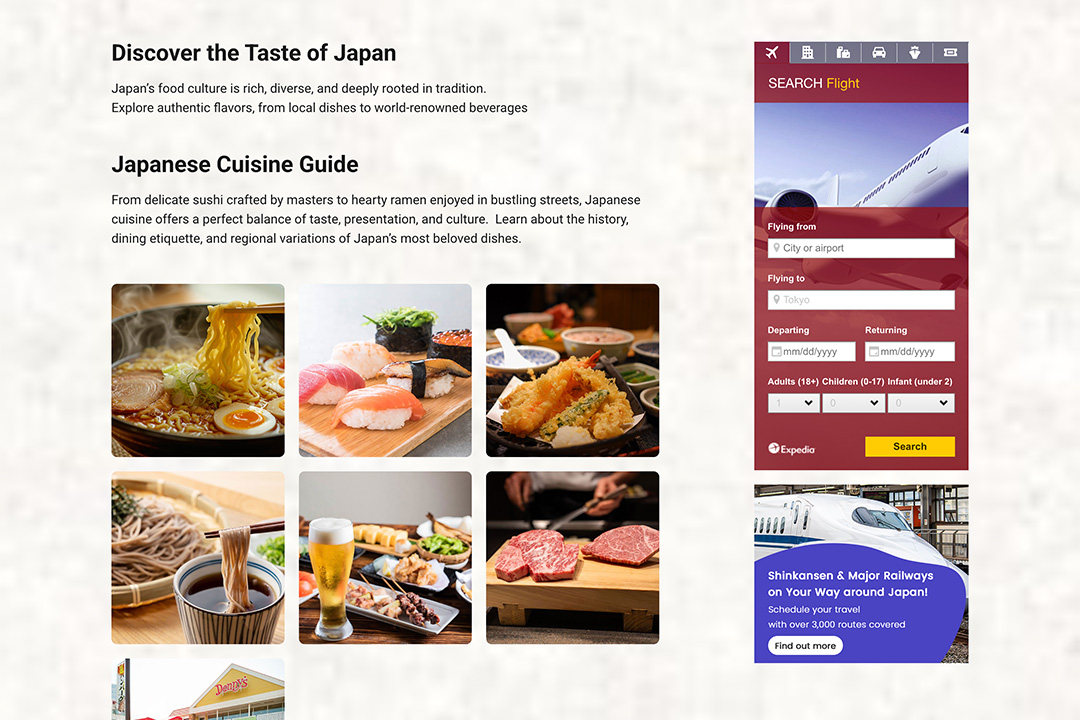The height and width of the screenshot is (720, 1080).
Task: Expand the Adults (18+) dropdown
Action: point(793,403)
